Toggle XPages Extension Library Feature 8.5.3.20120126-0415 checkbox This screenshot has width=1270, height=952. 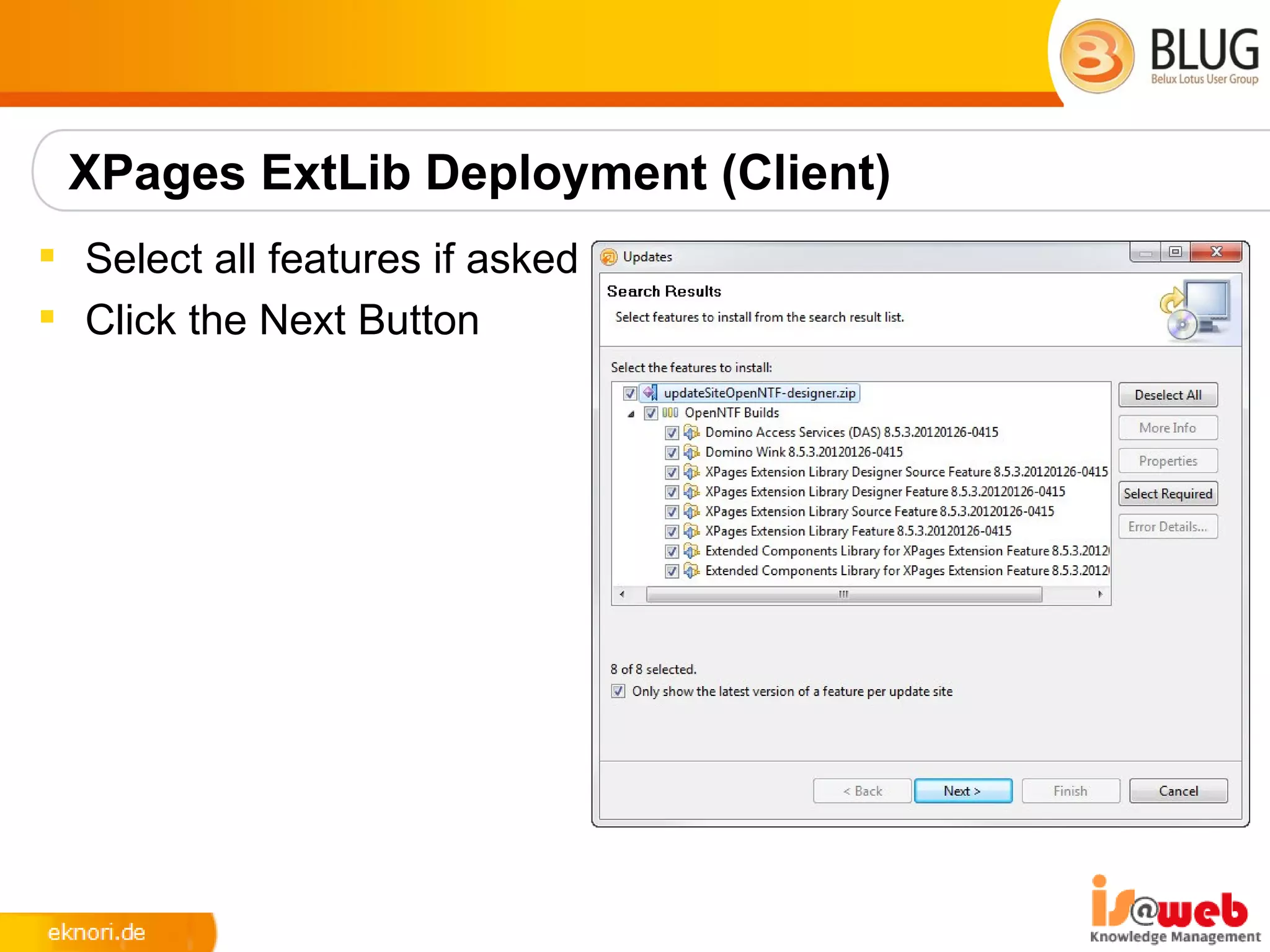(x=672, y=532)
